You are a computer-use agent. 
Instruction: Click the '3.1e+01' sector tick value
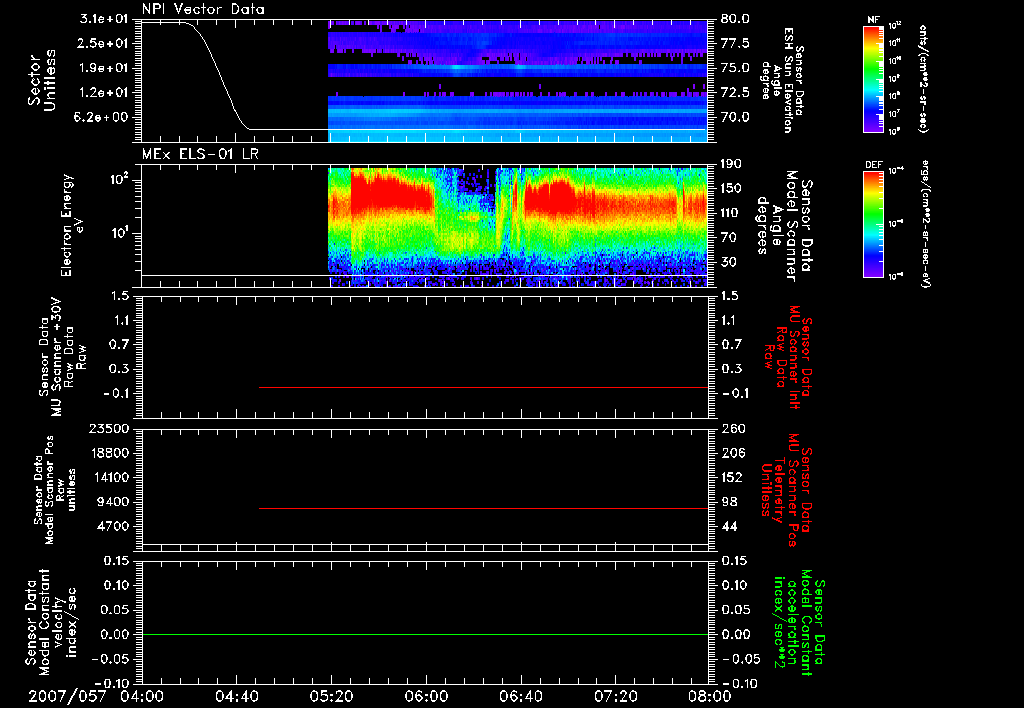(x=104, y=19)
